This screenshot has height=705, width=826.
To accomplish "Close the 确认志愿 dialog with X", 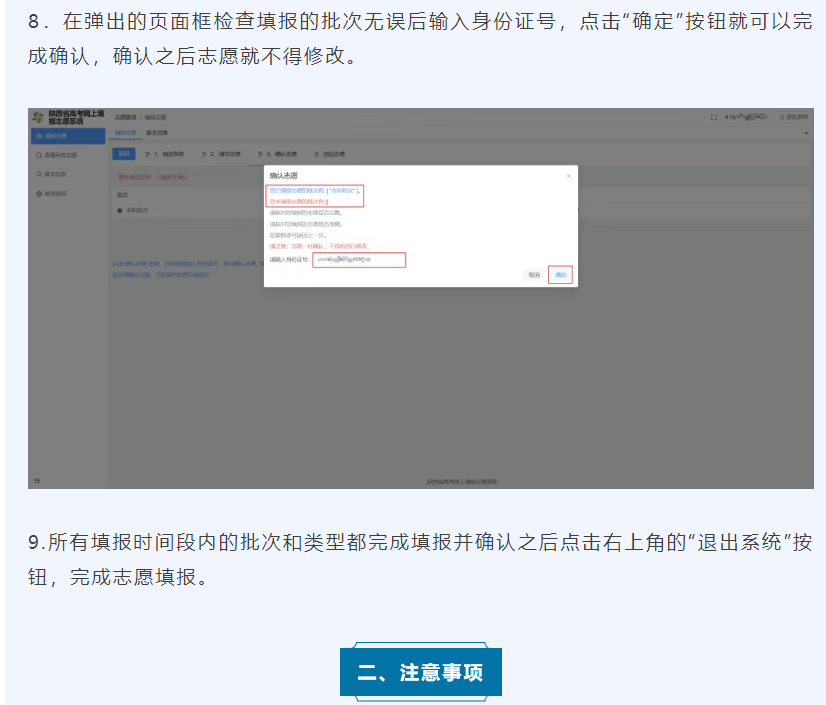I will pyautogui.click(x=569, y=175).
